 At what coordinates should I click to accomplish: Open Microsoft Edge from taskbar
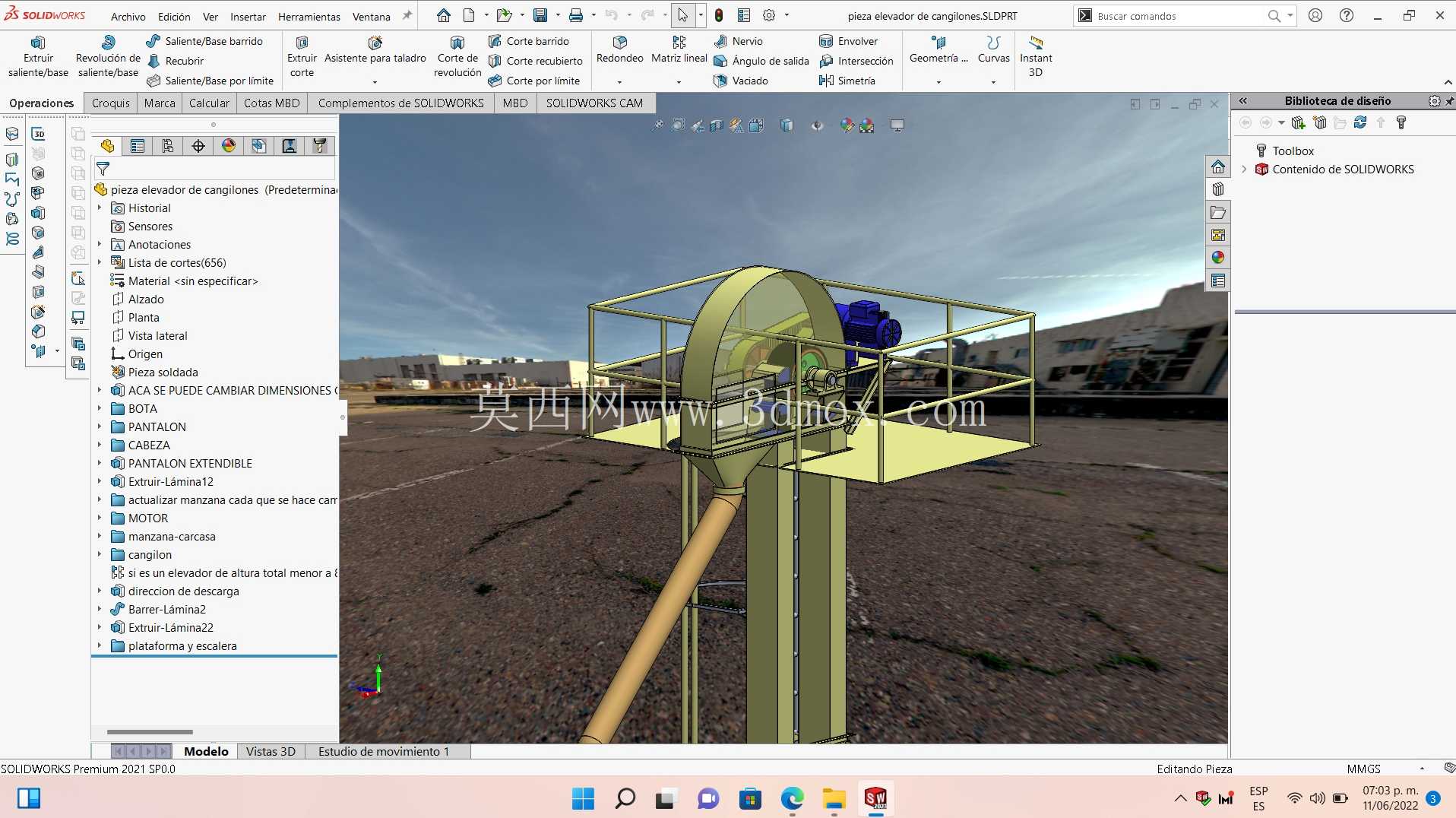click(792, 798)
